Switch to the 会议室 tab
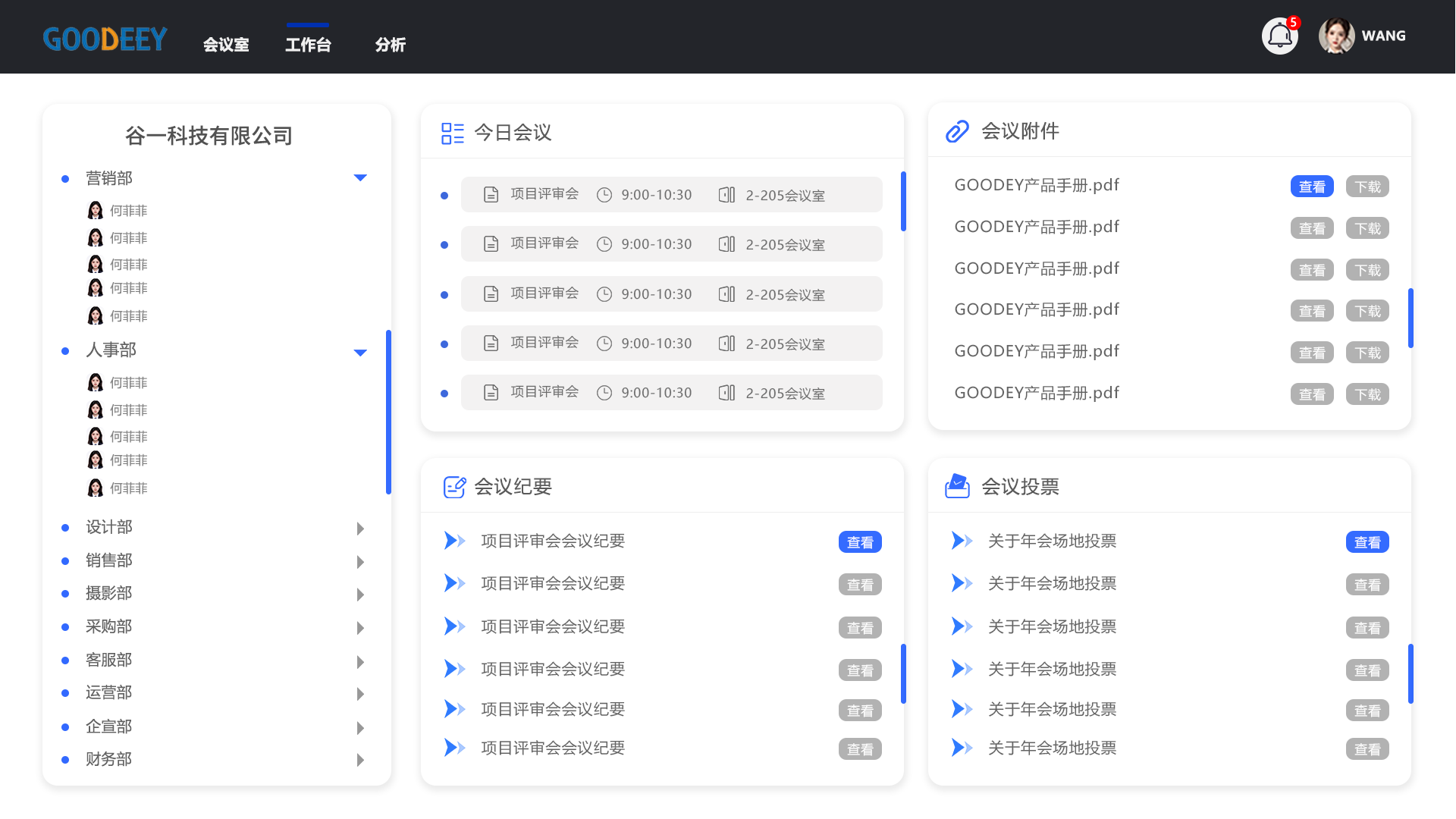Image resolution: width=1456 pixels, height=819 pixels. tap(226, 45)
